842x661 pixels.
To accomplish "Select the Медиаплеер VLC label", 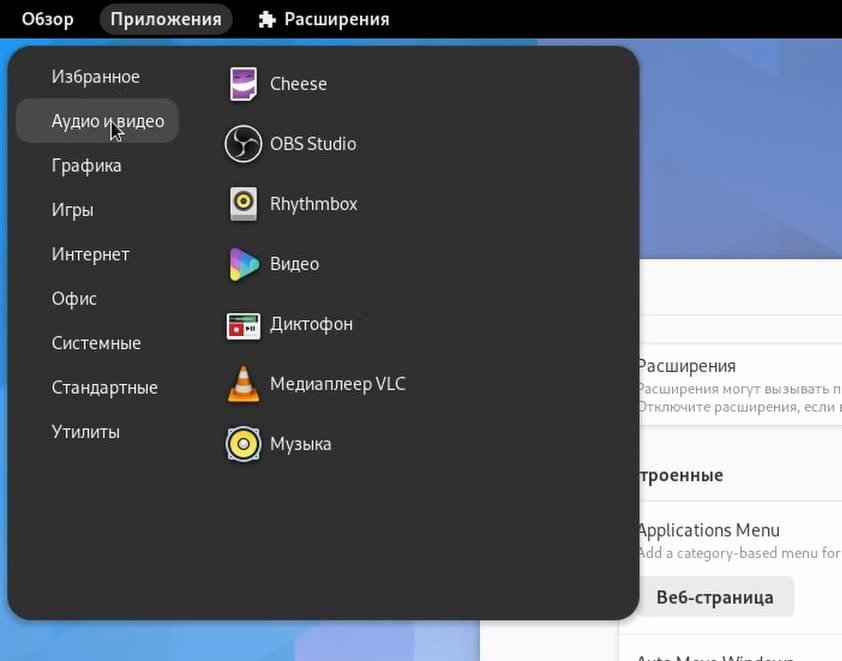I will click(x=338, y=384).
